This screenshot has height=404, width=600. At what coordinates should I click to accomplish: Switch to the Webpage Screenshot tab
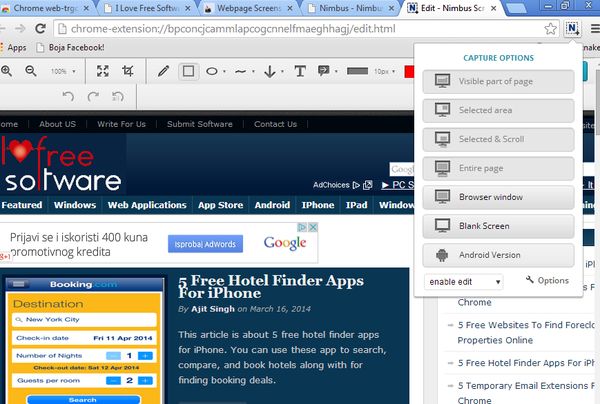tap(249, 8)
